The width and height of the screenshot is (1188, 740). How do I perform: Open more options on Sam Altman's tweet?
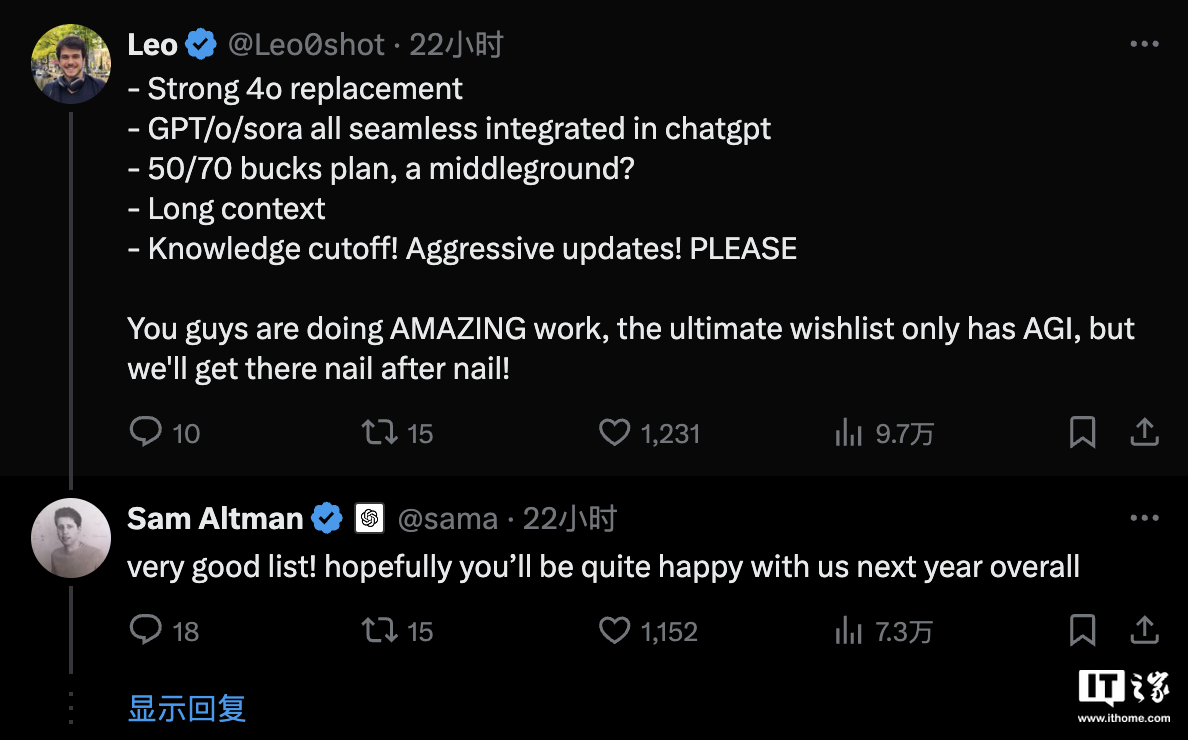pos(1144,518)
